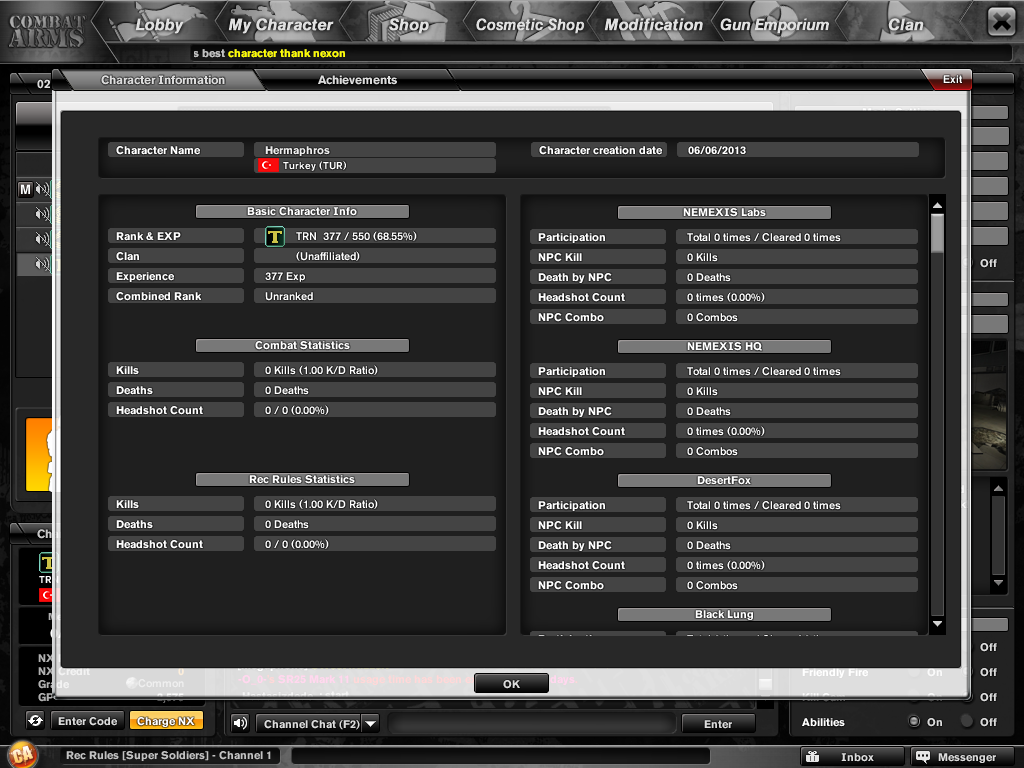
Task: Click the Combat Statistics header
Action: click(x=302, y=345)
